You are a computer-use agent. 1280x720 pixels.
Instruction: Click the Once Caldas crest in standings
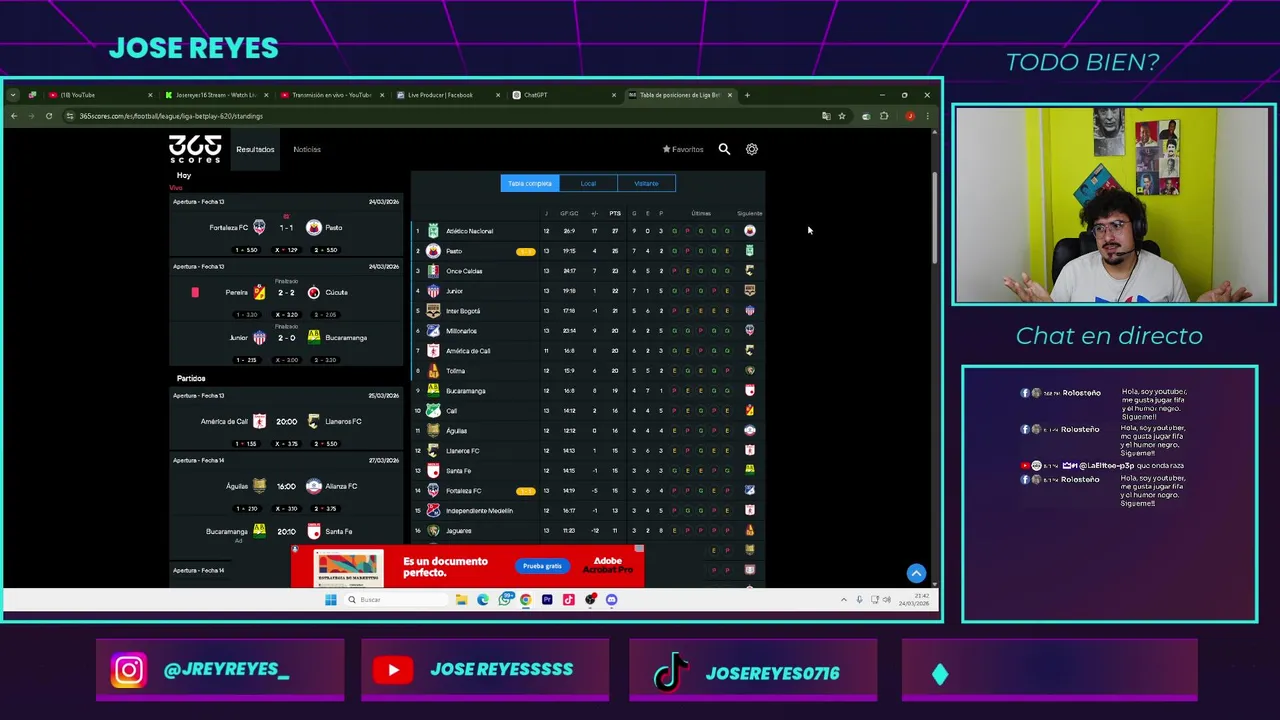coord(433,271)
